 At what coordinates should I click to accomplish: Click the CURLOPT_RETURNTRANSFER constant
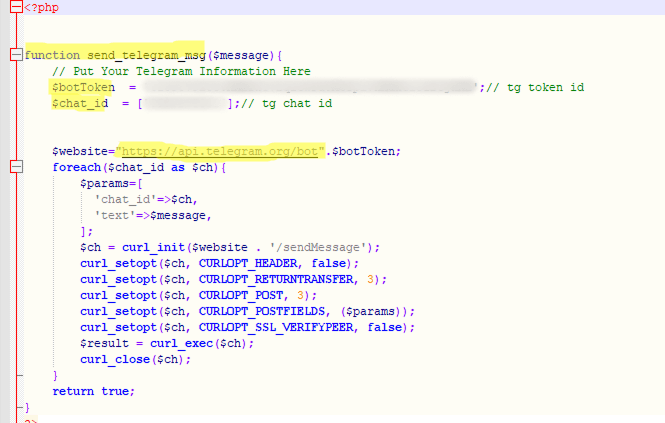tap(275, 279)
